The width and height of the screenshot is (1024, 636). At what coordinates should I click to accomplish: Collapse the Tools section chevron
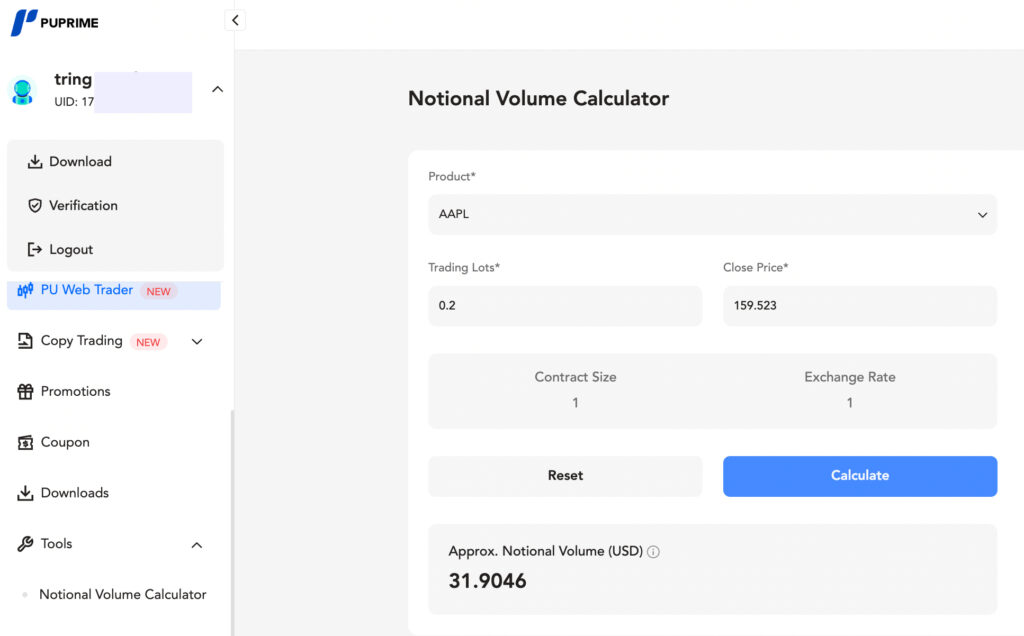[x=197, y=544]
